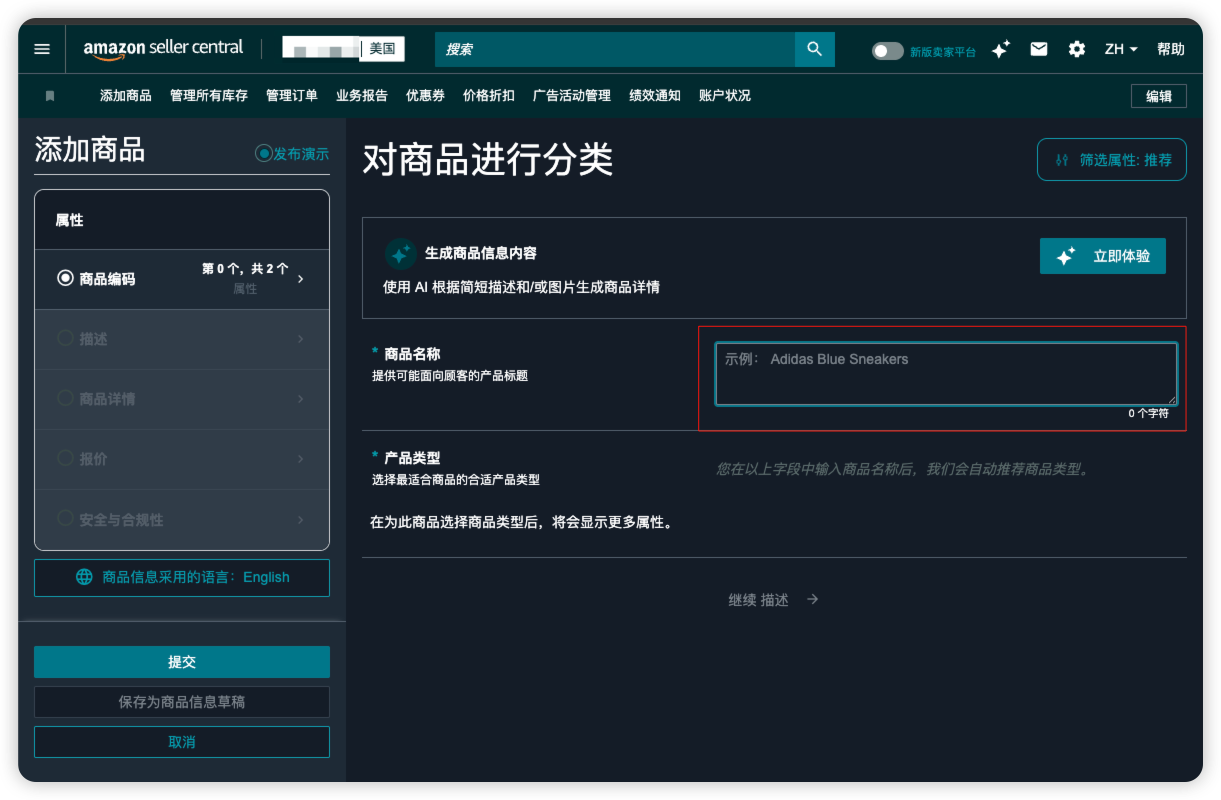This screenshot has width=1221, height=800.
Task: Click the 发布演示 link
Action: (x=301, y=154)
